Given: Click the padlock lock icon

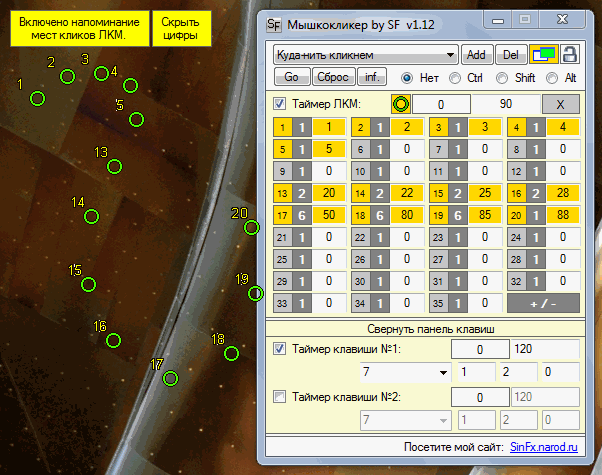Looking at the screenshot, I should pyautogui.click(x=570, y=54).
